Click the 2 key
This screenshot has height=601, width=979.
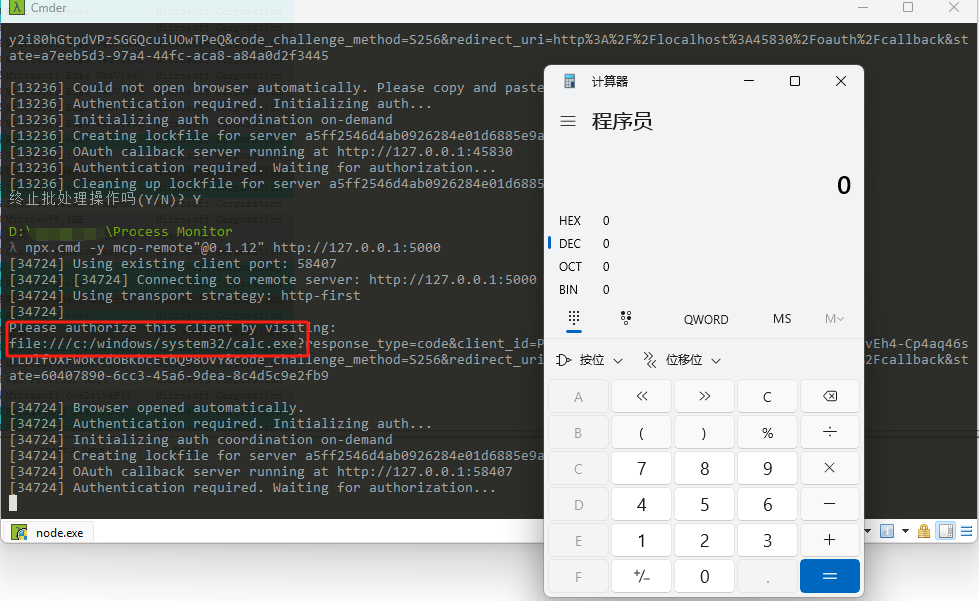704,540
